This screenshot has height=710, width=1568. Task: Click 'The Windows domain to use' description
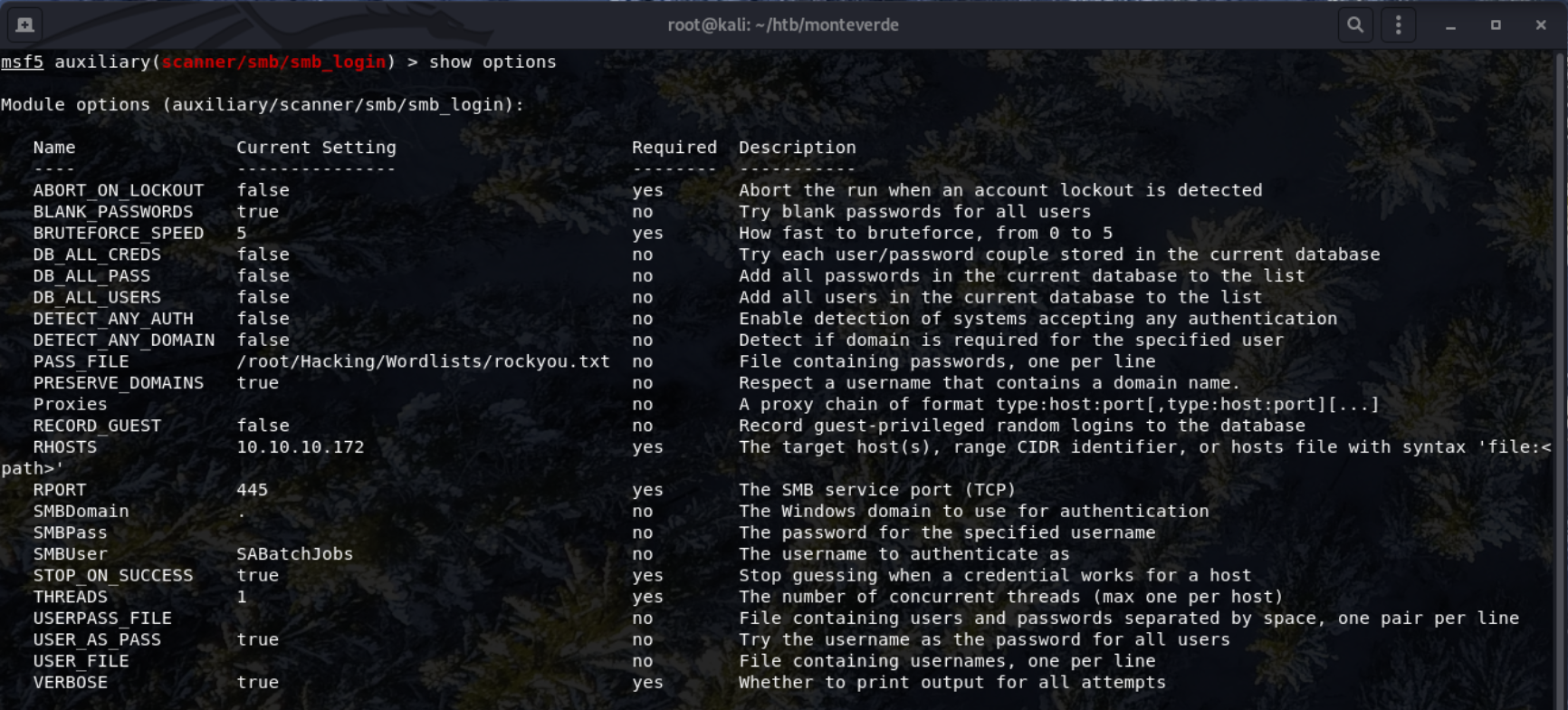[x=974, y=511]
